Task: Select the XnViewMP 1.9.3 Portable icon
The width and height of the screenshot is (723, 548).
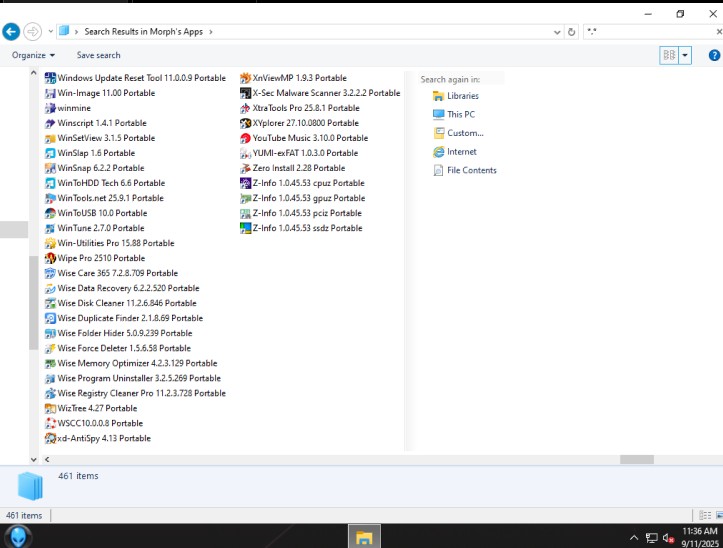Action: click(x=245, y=78)
